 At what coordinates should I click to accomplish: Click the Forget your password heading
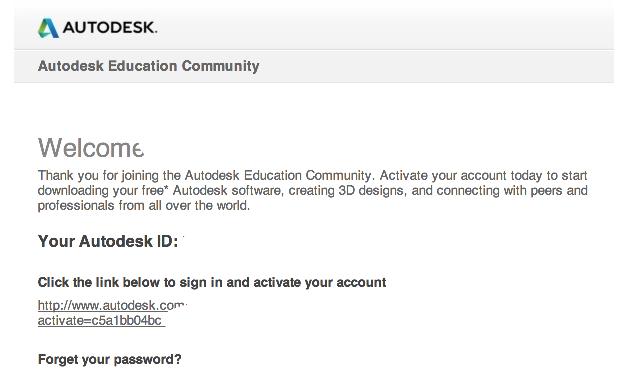(x=109, y=359)
